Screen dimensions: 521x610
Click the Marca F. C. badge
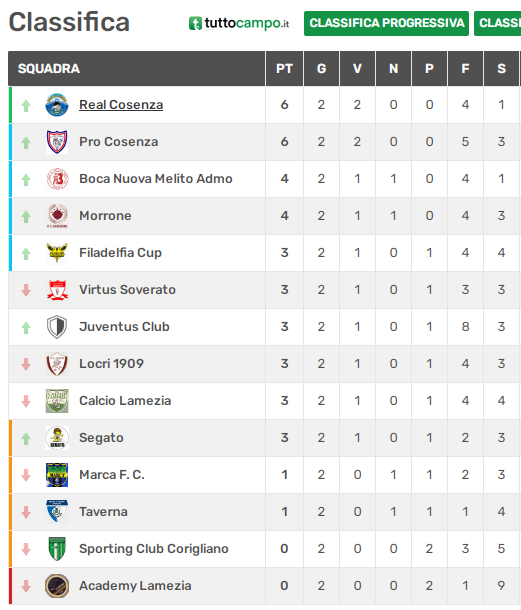[57, 475]
